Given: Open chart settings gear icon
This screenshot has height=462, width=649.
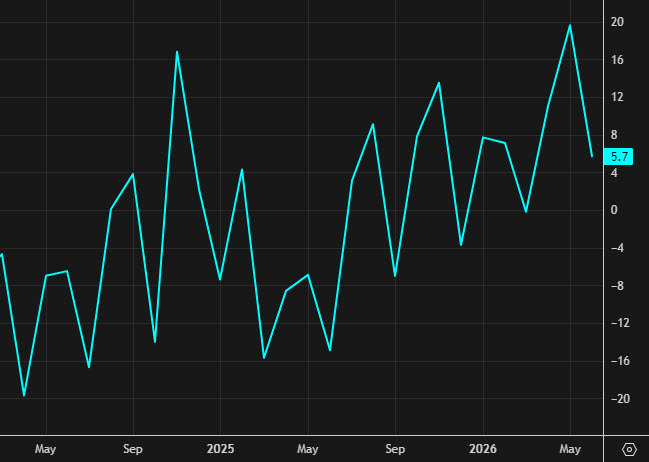Looking at the screenshot, I should 629,449.
